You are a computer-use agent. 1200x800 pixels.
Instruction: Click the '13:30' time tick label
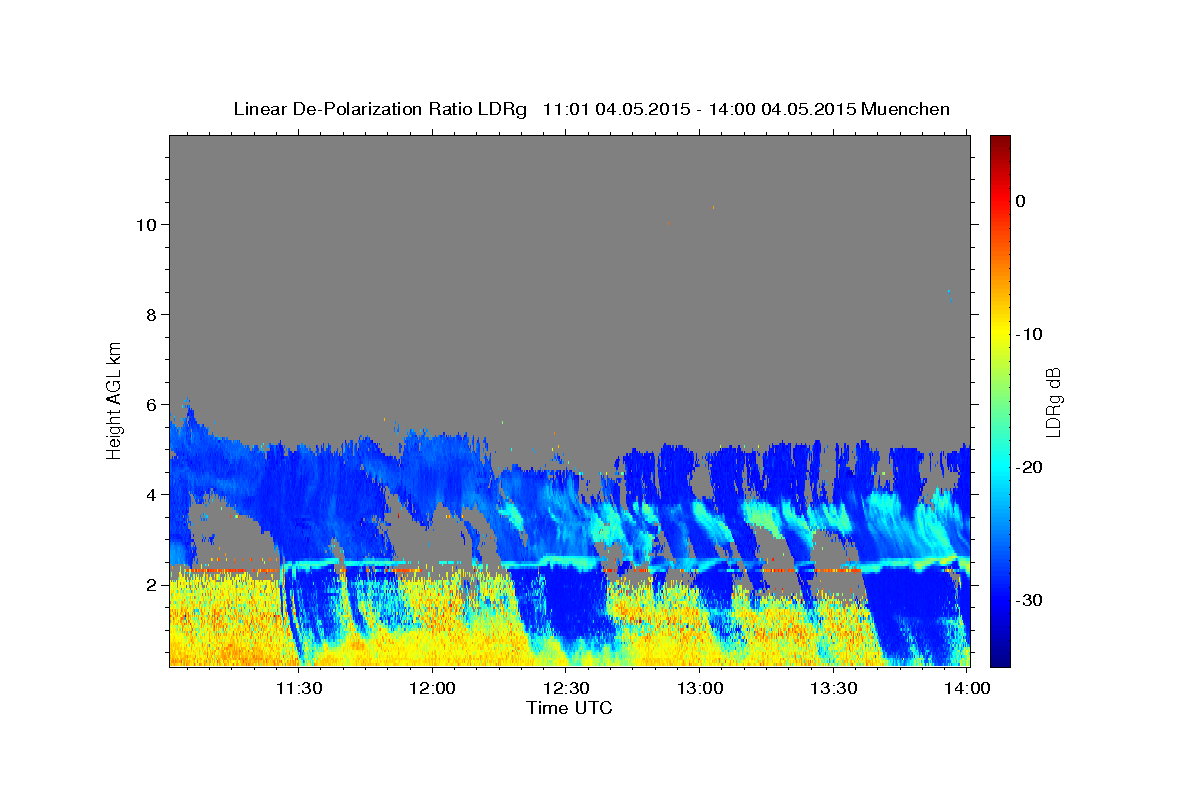click(x=834, y=688)
